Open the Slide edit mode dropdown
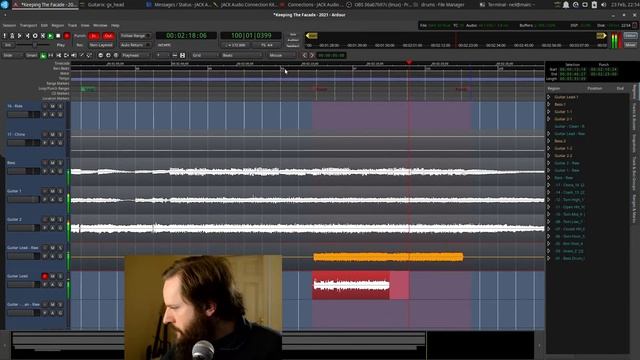The image size is (640, 360). click(12, 56)
